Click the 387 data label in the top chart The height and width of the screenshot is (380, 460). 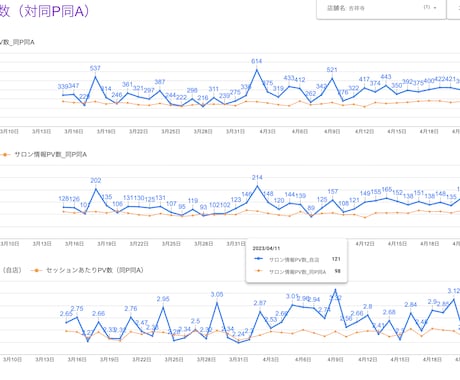point(160,82)
